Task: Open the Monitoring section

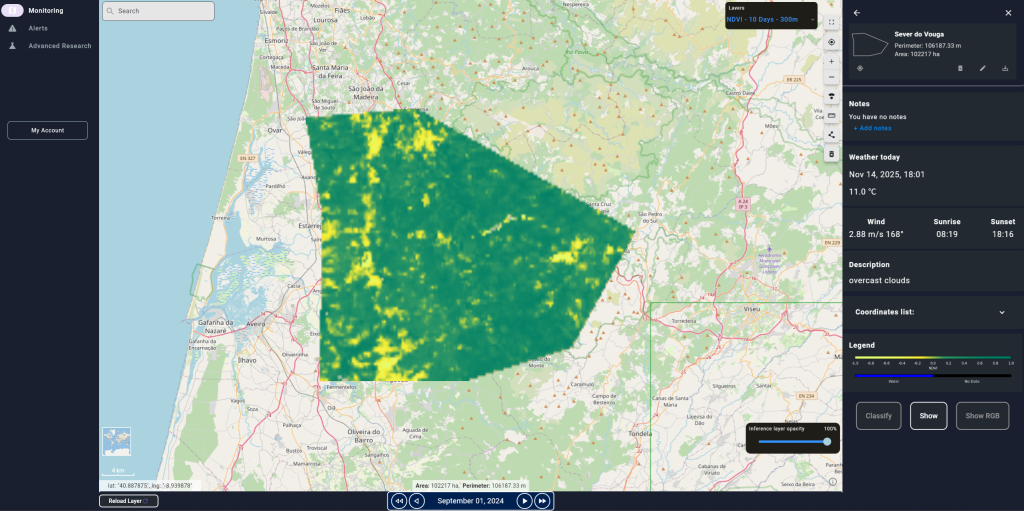Action: [45, 10]
